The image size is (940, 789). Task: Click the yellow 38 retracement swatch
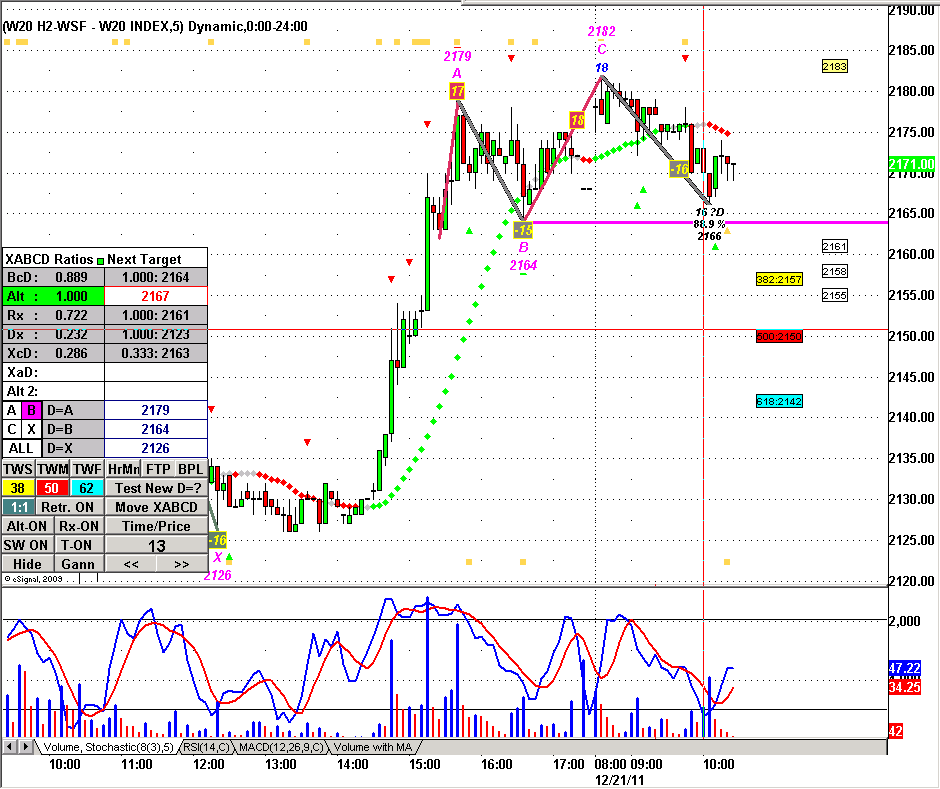click(18, 487)
